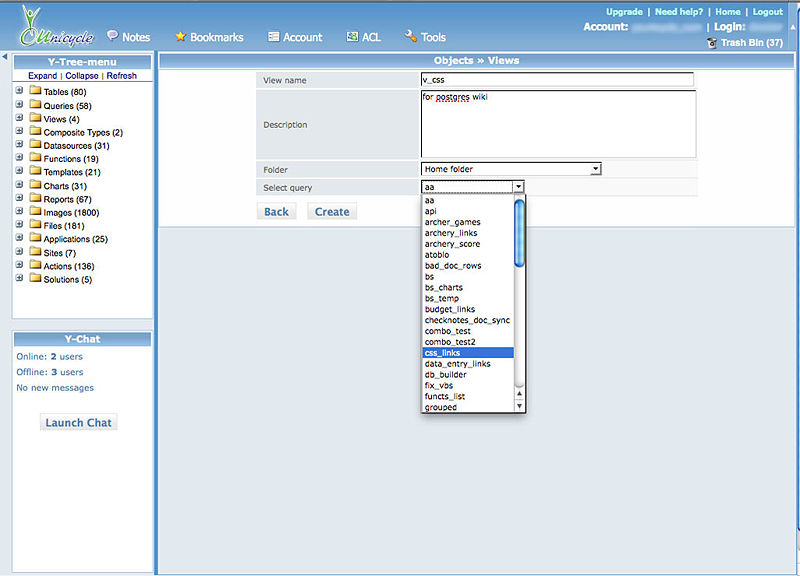
Task: Expand the Images tree node
Action: [19, 212]
